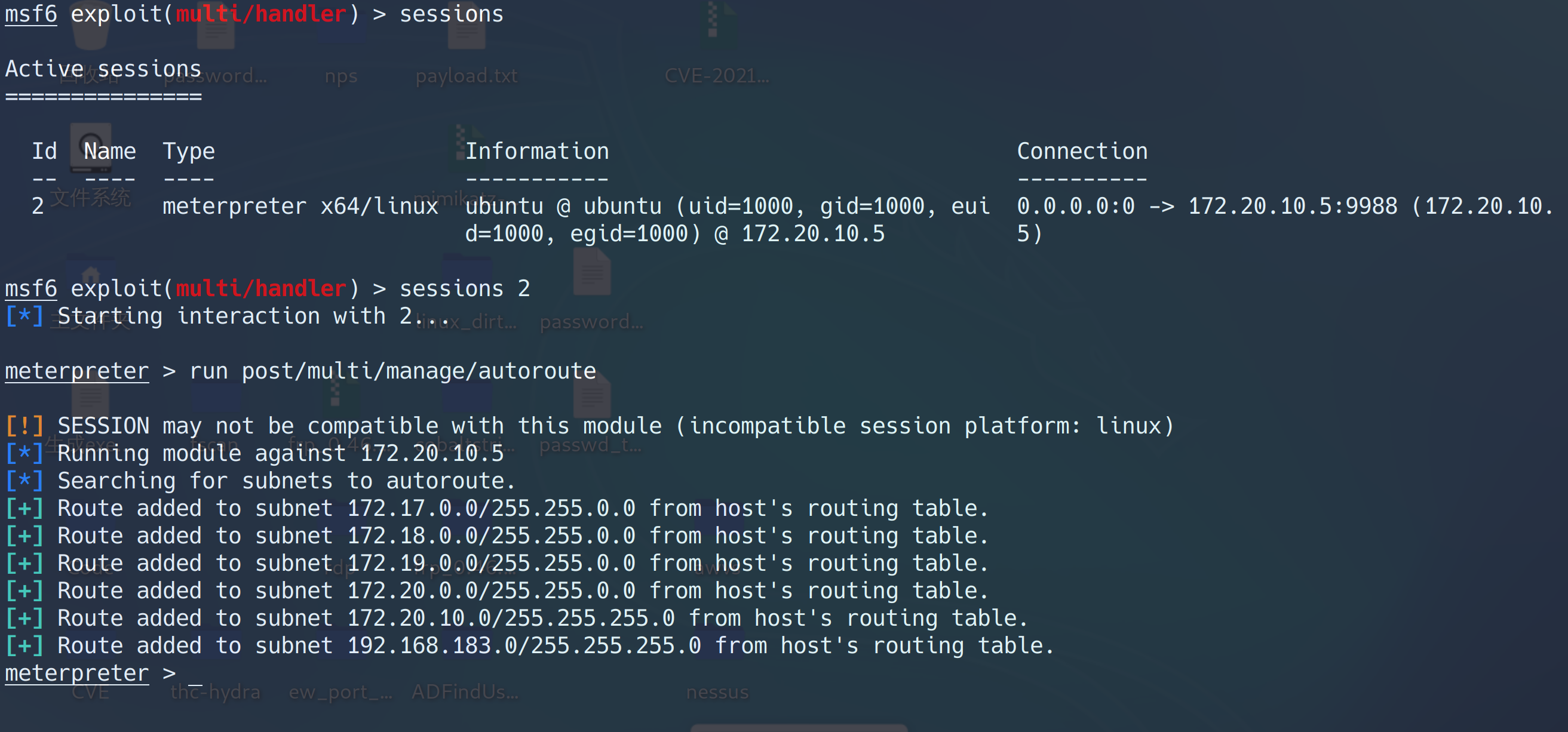The image size is (1568, 732).
Task: Click the 'meterpreter x64/linux' session type entry
Action: [x=300, y=205]
